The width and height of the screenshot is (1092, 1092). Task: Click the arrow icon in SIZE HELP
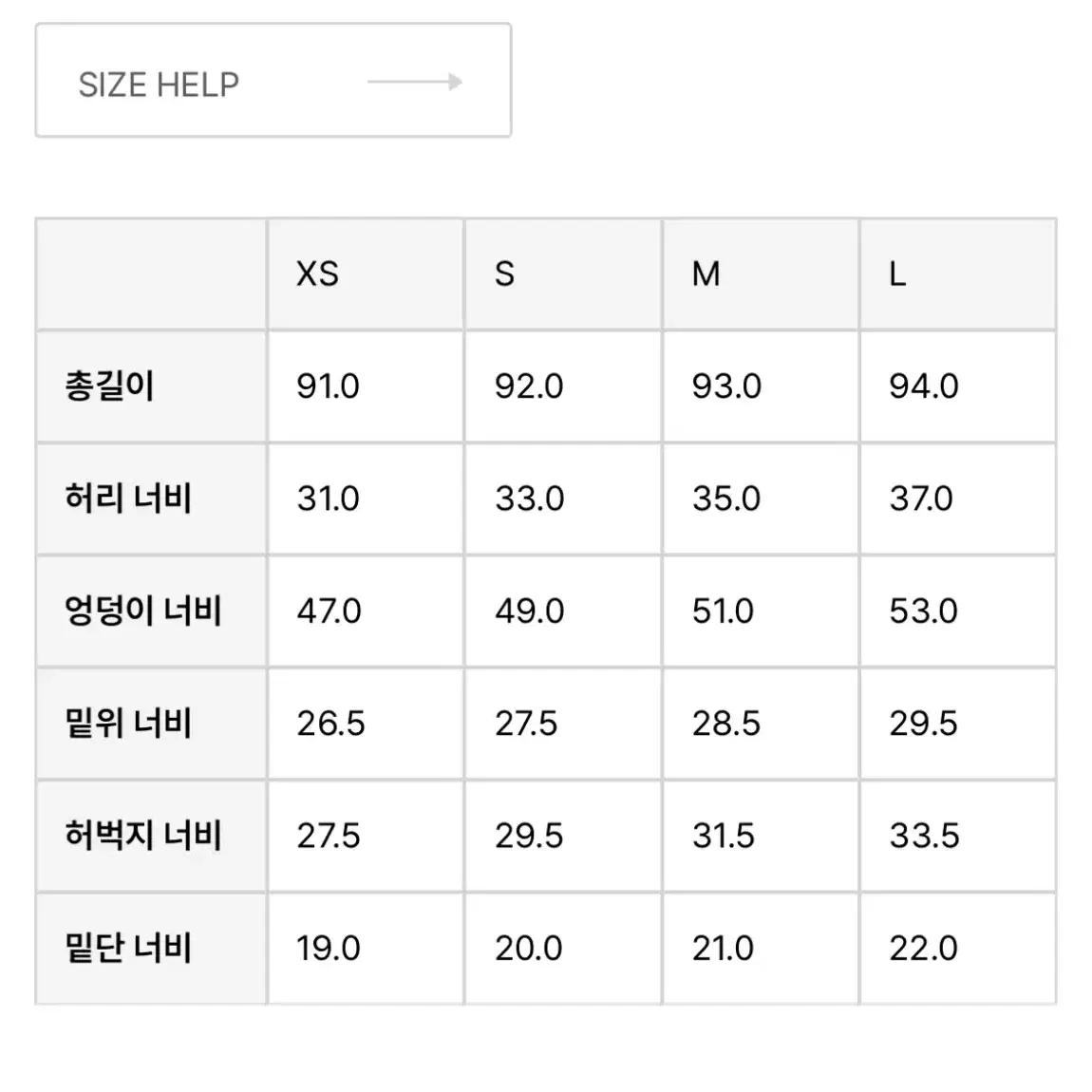pos(415,83)
